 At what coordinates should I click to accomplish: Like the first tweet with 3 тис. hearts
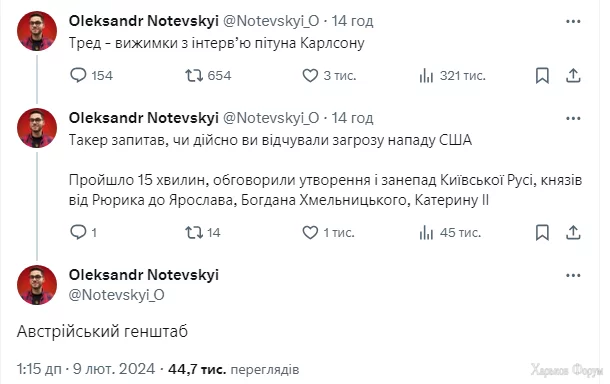tap(329, 75)
